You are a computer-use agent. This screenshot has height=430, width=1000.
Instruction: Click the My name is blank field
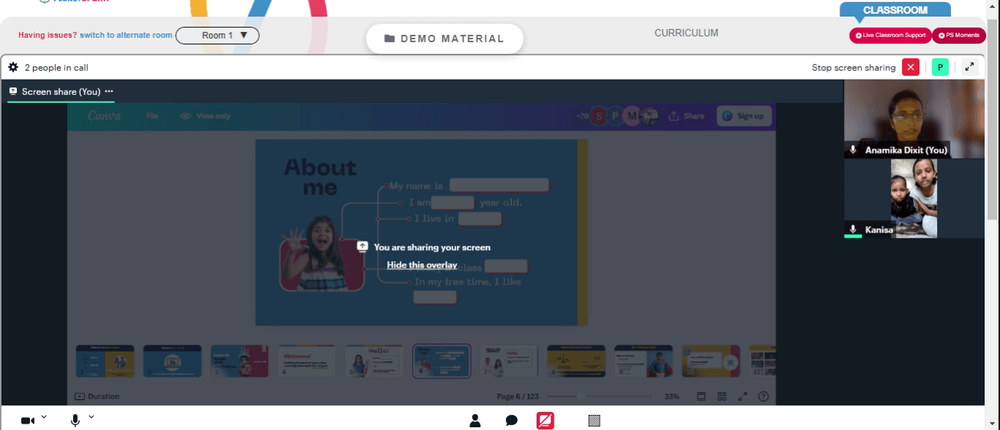click(x=499, y=186)
